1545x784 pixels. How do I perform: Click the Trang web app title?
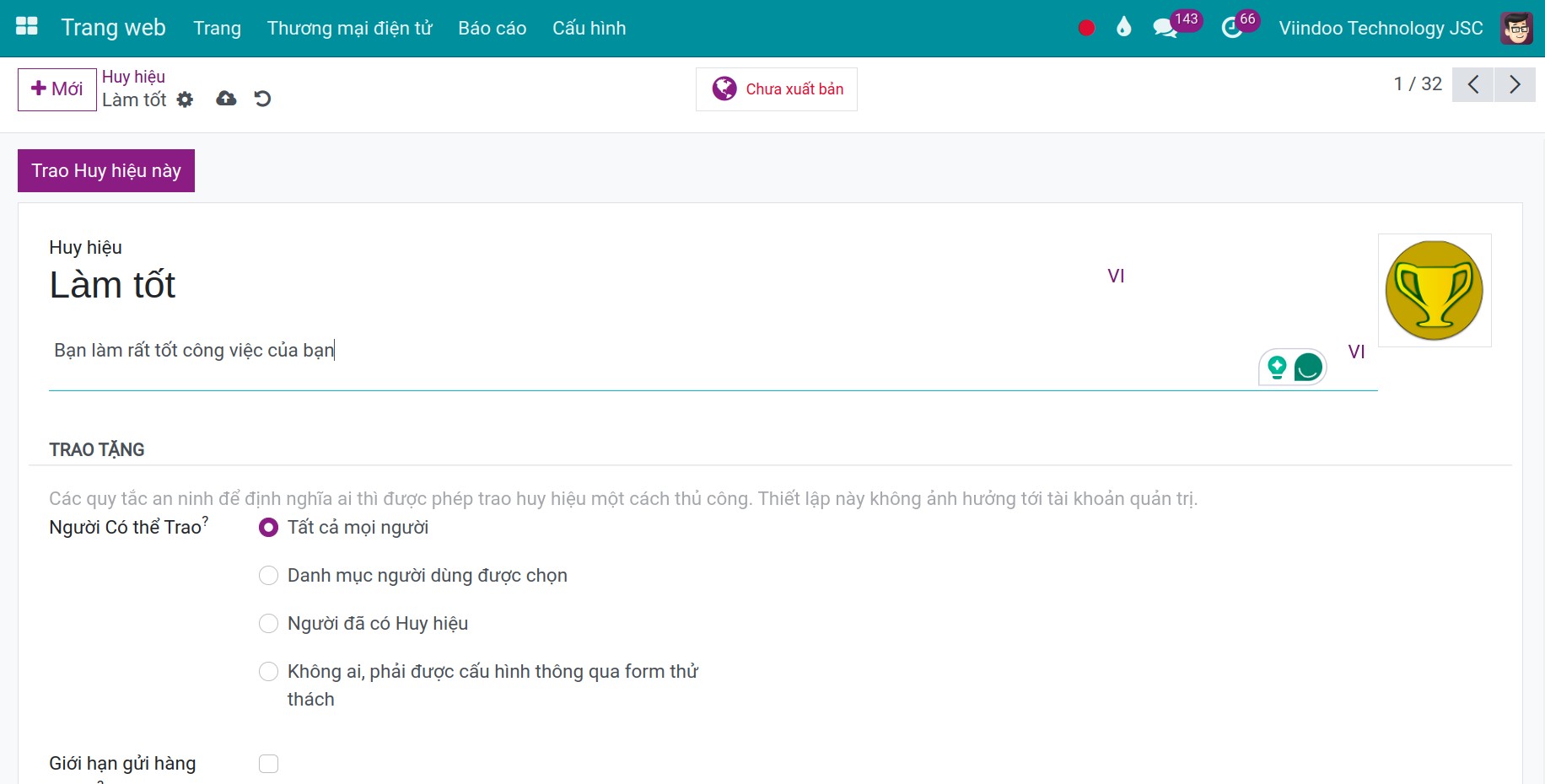[x=114, y=28]
